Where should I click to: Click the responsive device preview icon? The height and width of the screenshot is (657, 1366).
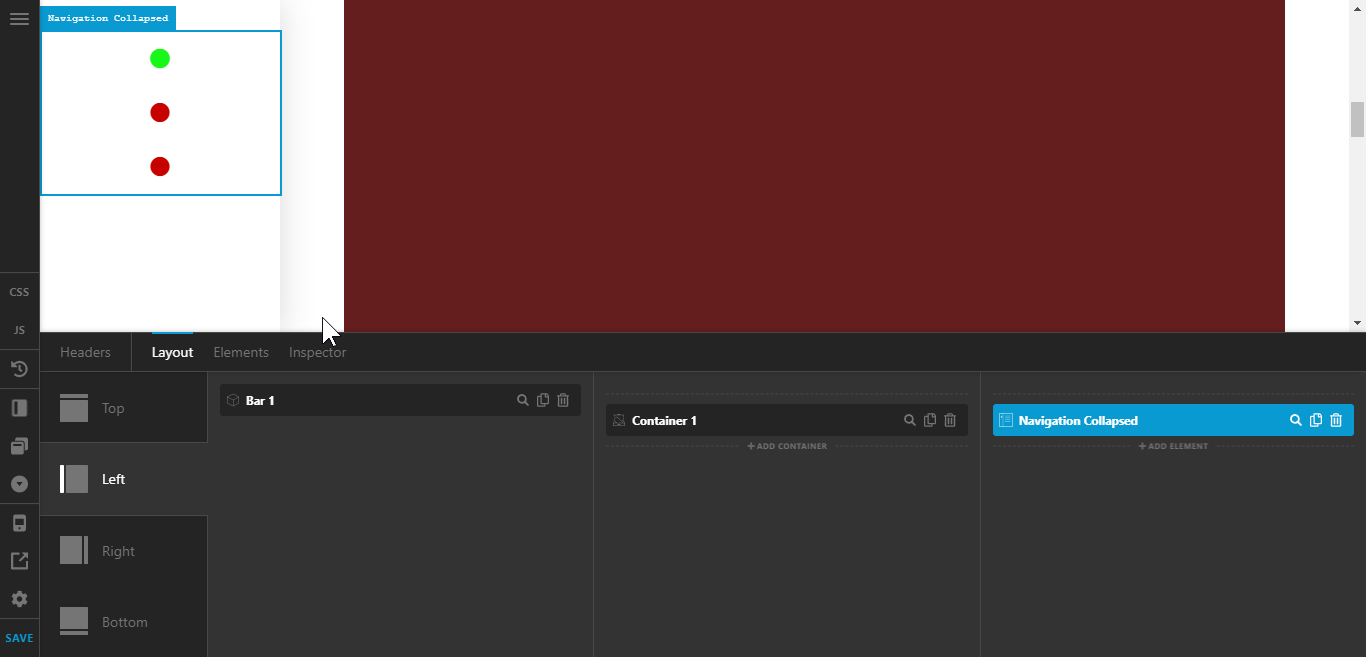pyautogui.click(x=19, y=523)
